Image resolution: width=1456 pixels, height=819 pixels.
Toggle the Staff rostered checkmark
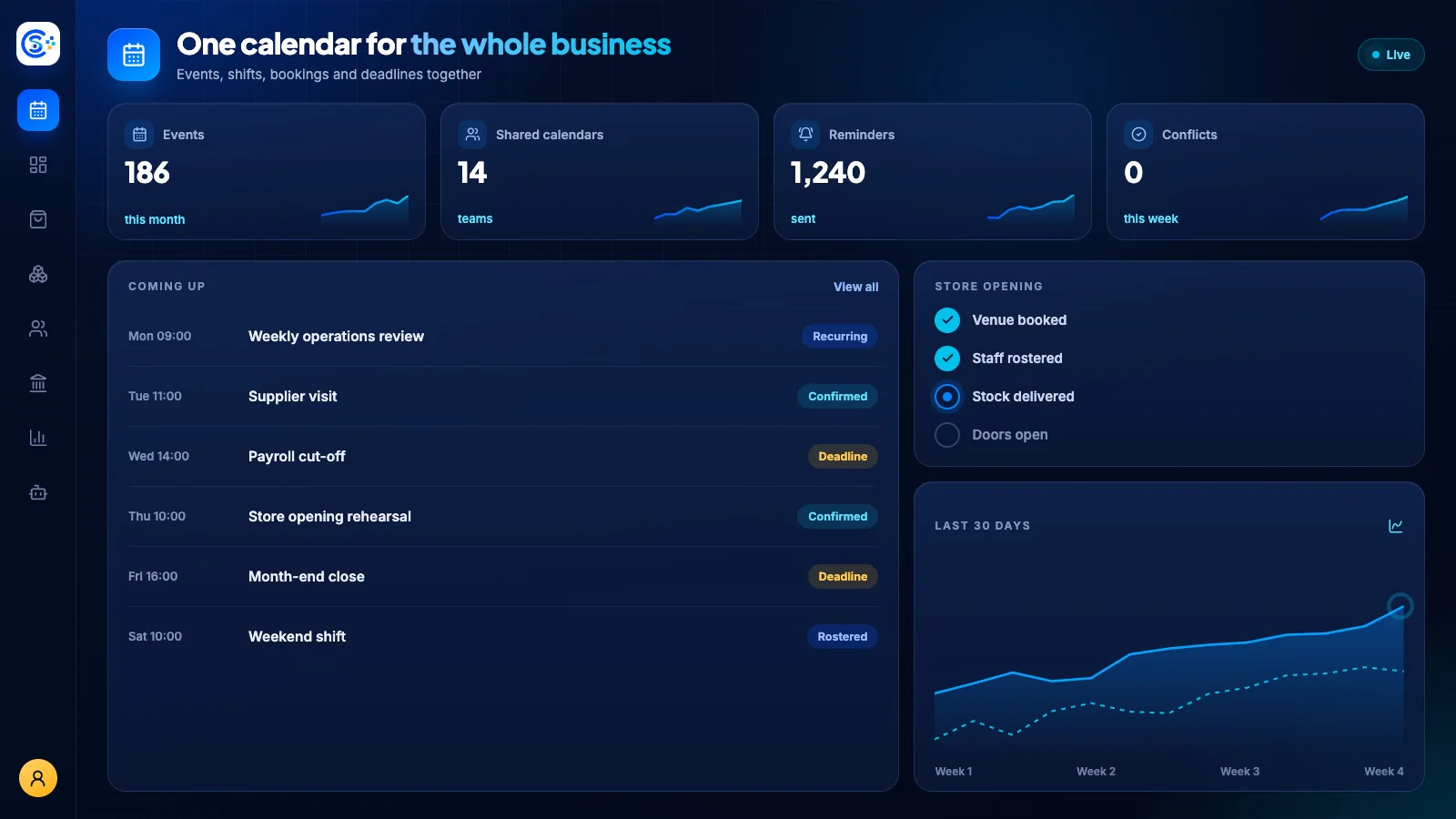947,359
